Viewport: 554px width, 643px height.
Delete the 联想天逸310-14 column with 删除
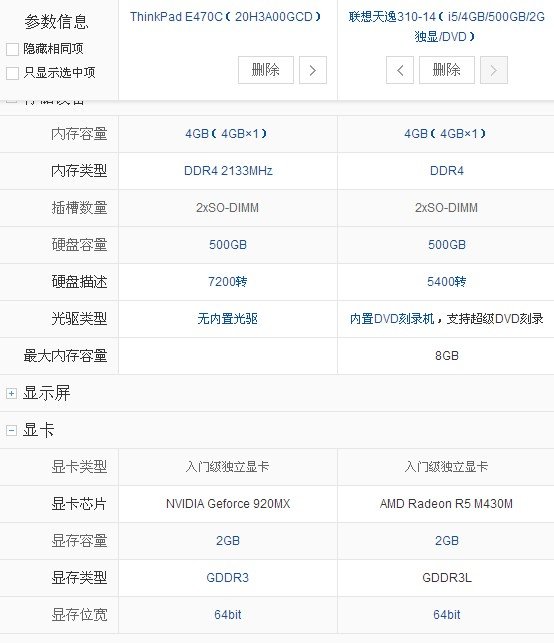click(x=447, y=70)
